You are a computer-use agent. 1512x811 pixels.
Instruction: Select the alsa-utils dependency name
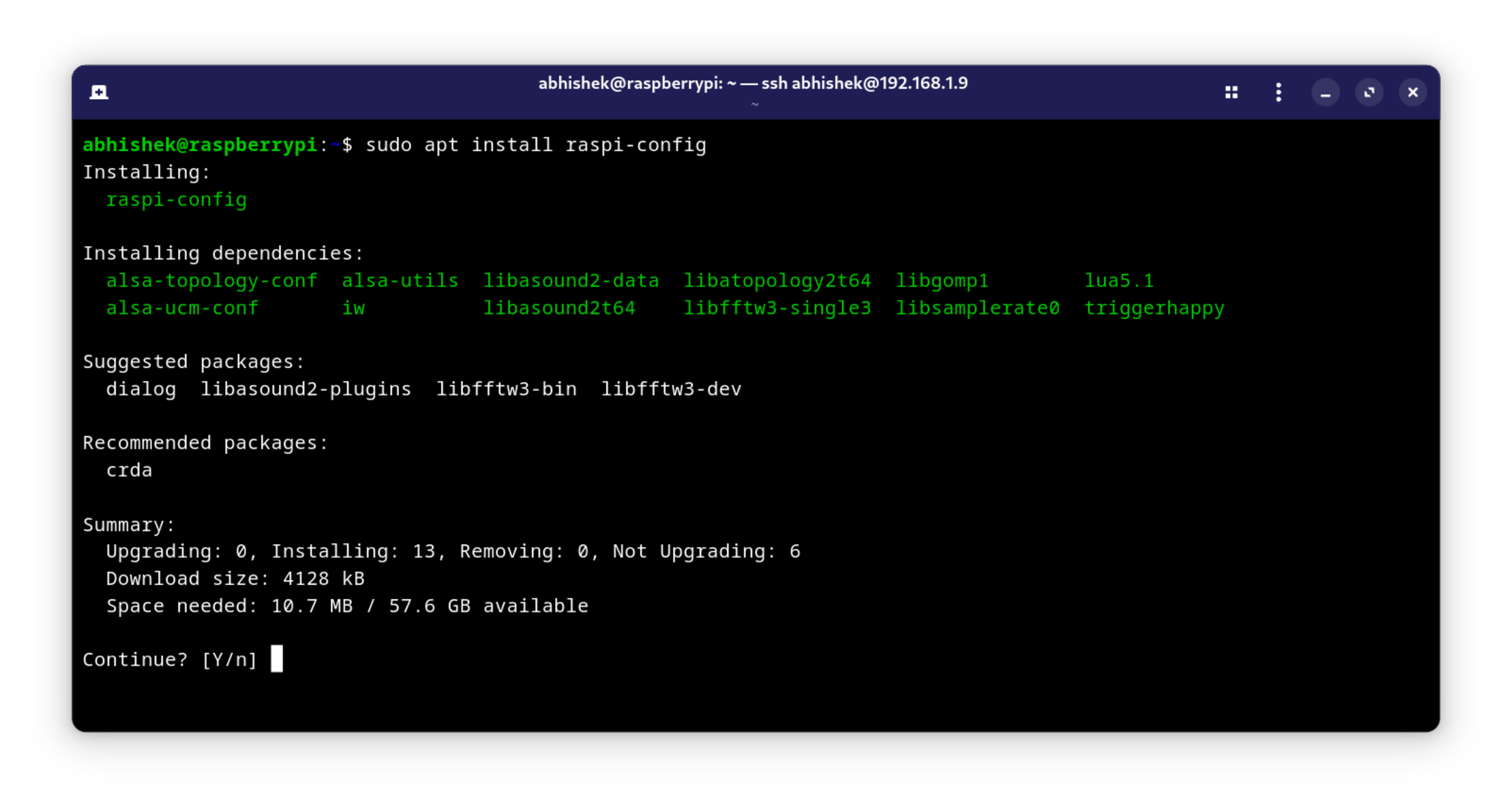tap(400, 281)
